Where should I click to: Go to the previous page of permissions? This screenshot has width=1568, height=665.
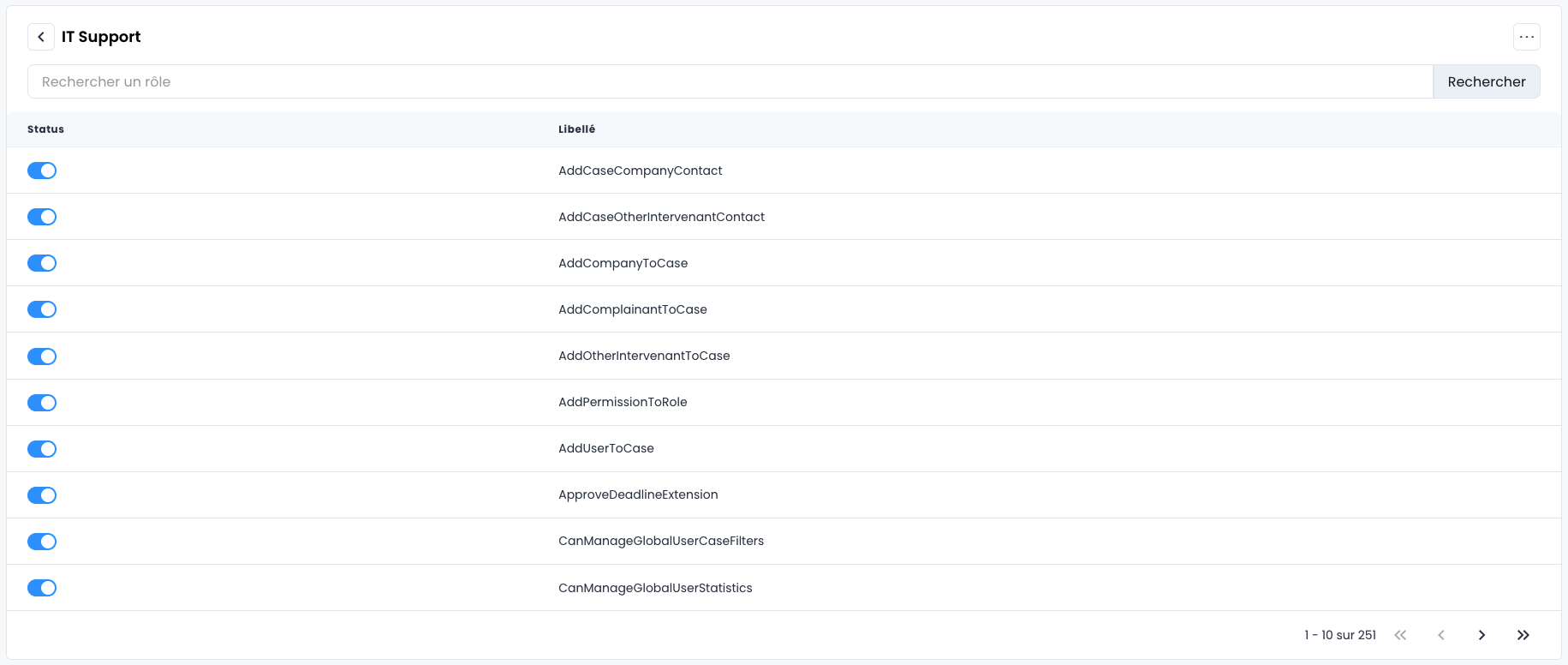pyautogui.click(x=1441, y=635)
